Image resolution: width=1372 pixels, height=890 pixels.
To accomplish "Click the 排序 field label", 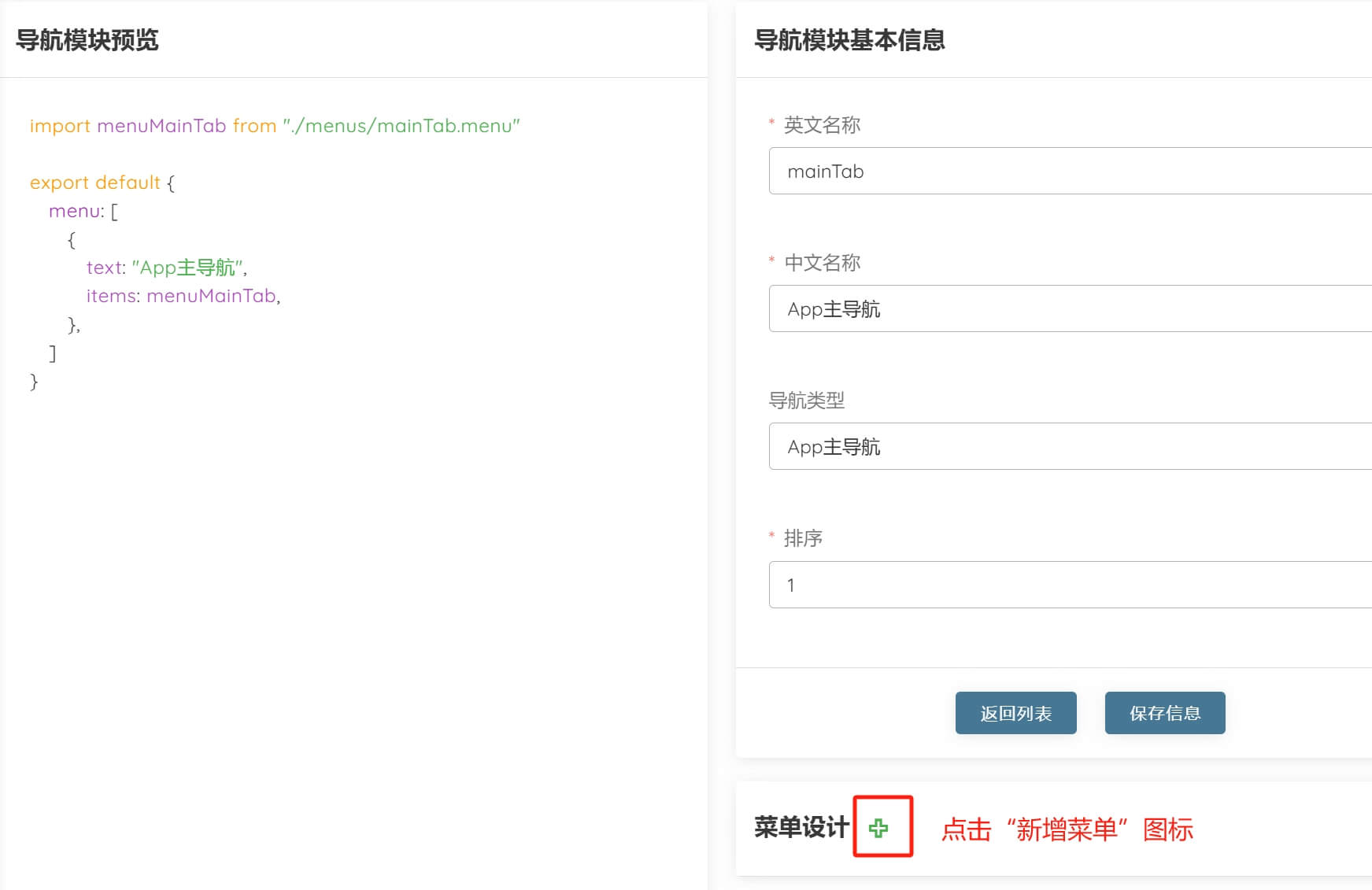I will (x=803, y=538).
